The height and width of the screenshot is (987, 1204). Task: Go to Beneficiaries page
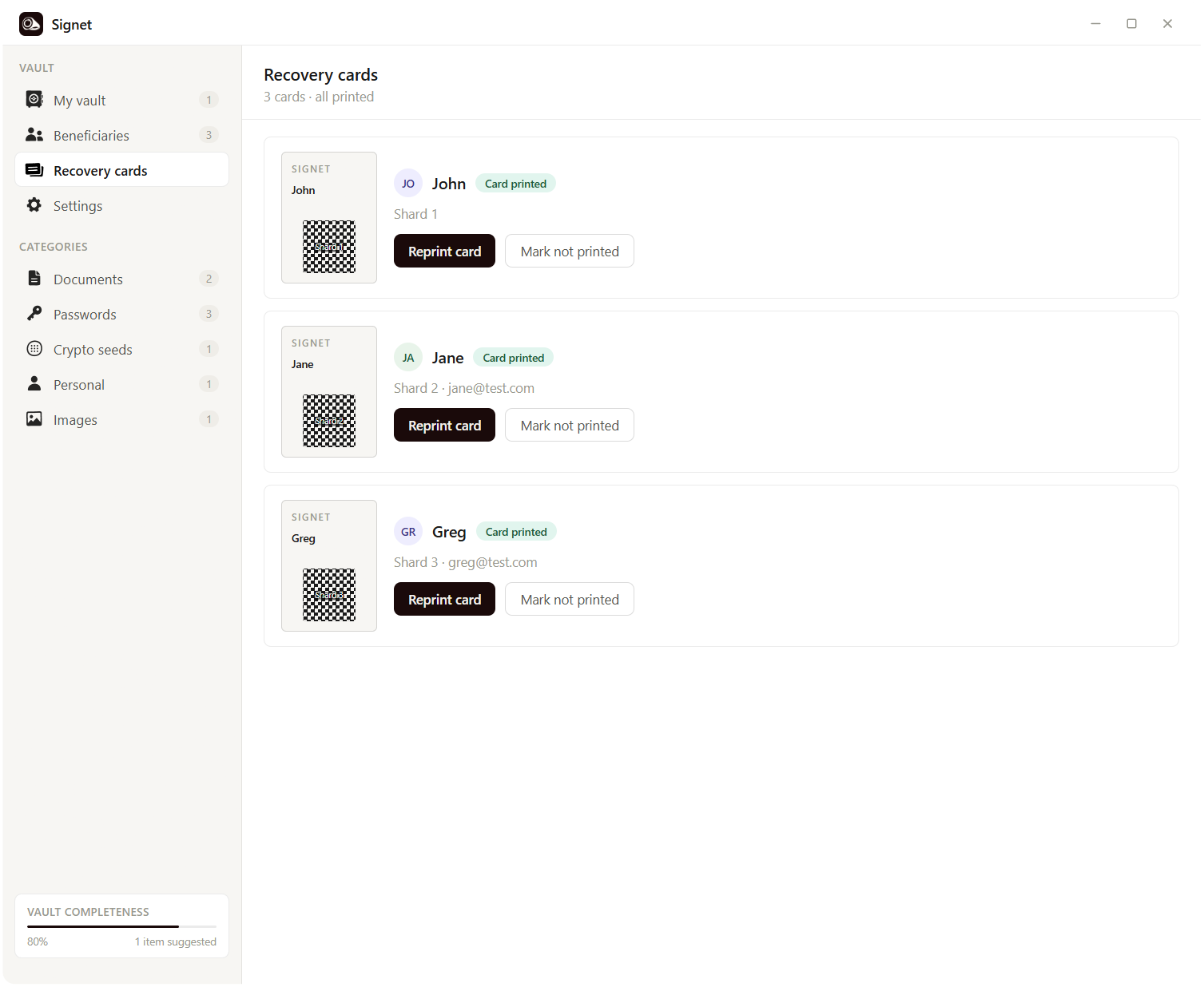click(x=122, y=135)
